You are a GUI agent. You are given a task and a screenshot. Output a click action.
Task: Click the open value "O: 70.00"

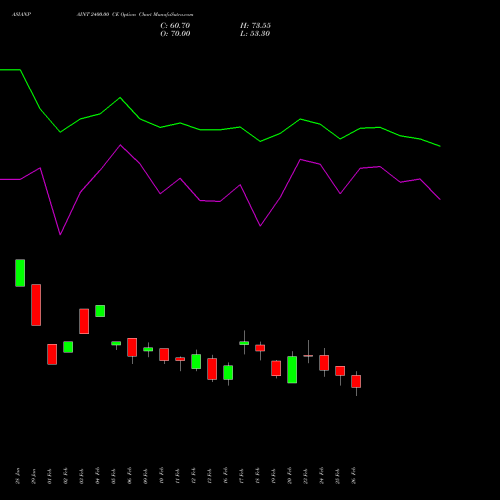175,34
